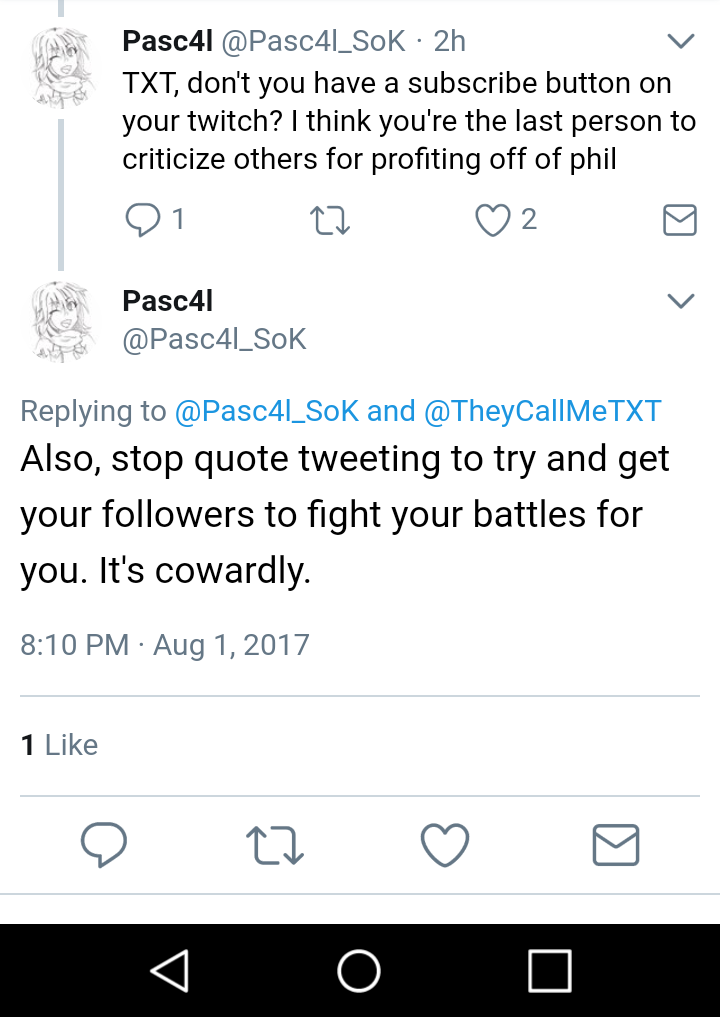View who liked via 1 Like
The width and height of the screenshot is (720, 1017).
point(59,745)
